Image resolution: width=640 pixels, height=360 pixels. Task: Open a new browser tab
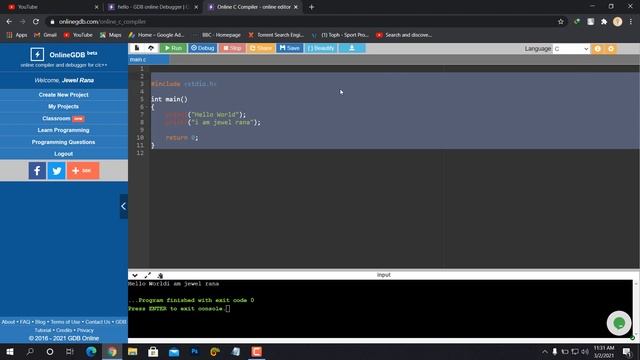pyautogui.click(x=311, y=7)
